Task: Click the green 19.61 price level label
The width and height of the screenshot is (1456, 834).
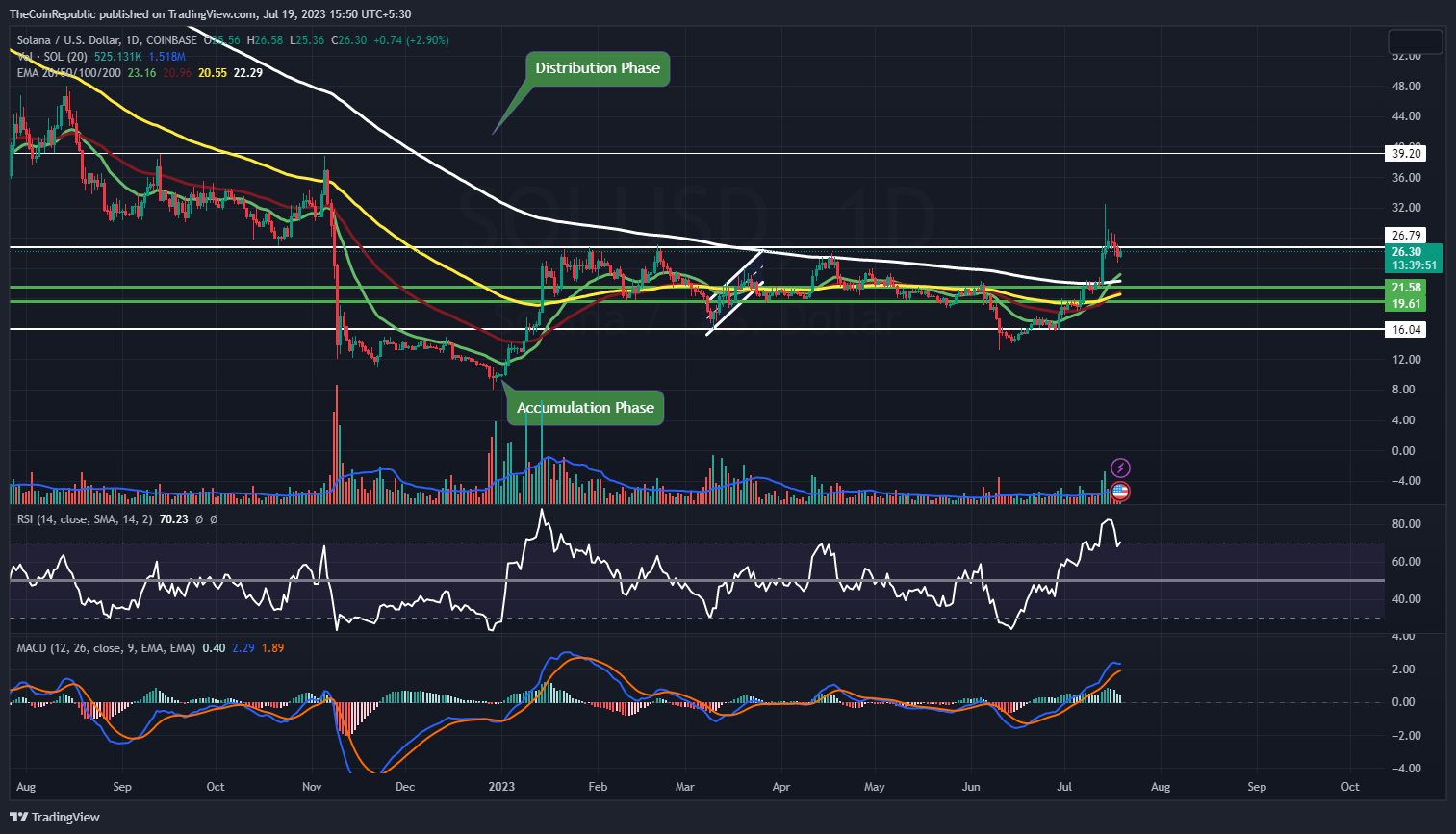Action: coord(1406,304)
